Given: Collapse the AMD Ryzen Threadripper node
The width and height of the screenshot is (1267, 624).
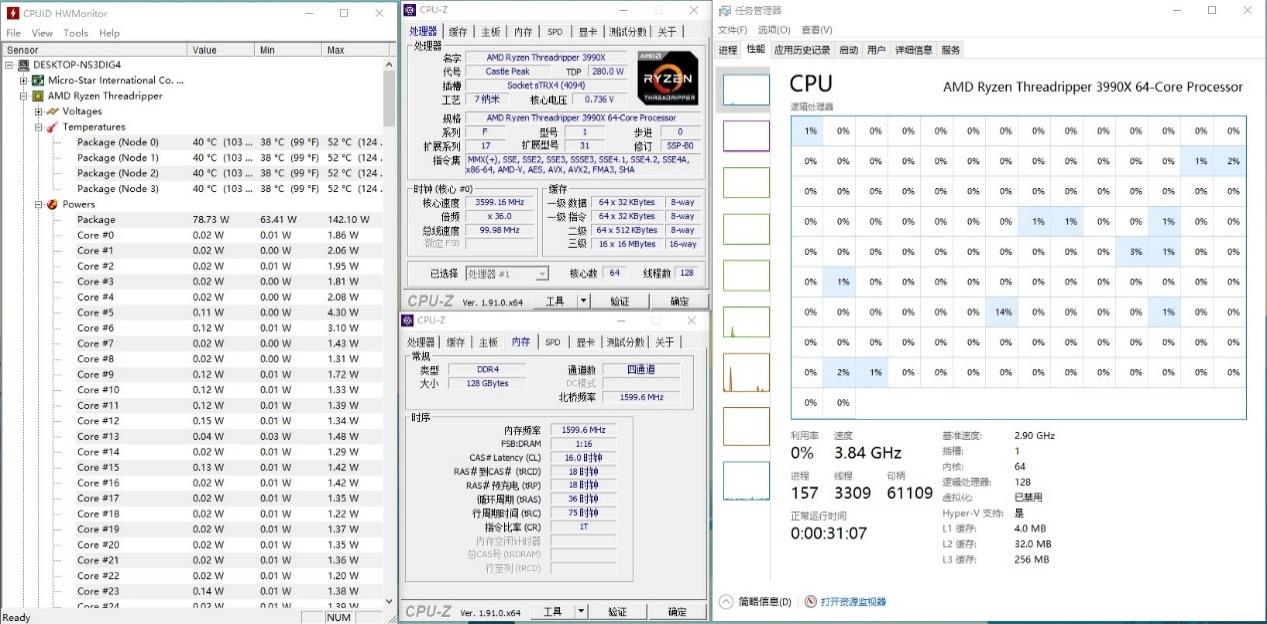Looking at the screenshot, I should pos(23,96).
